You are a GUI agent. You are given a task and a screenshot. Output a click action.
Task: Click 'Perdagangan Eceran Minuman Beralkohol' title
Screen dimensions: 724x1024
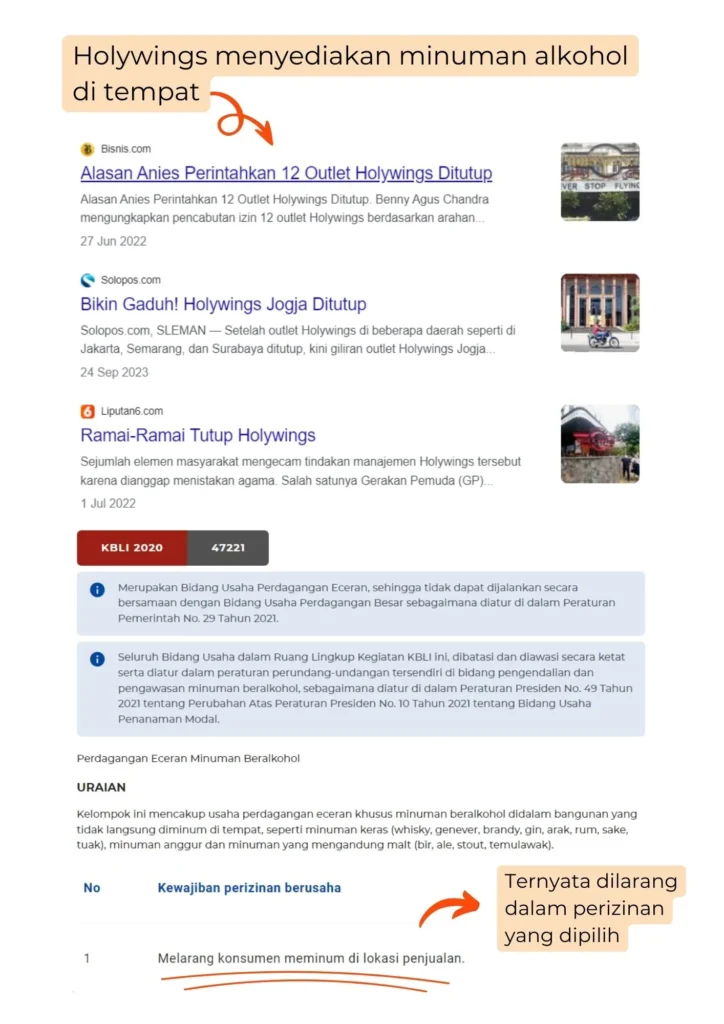coord(188,759)
